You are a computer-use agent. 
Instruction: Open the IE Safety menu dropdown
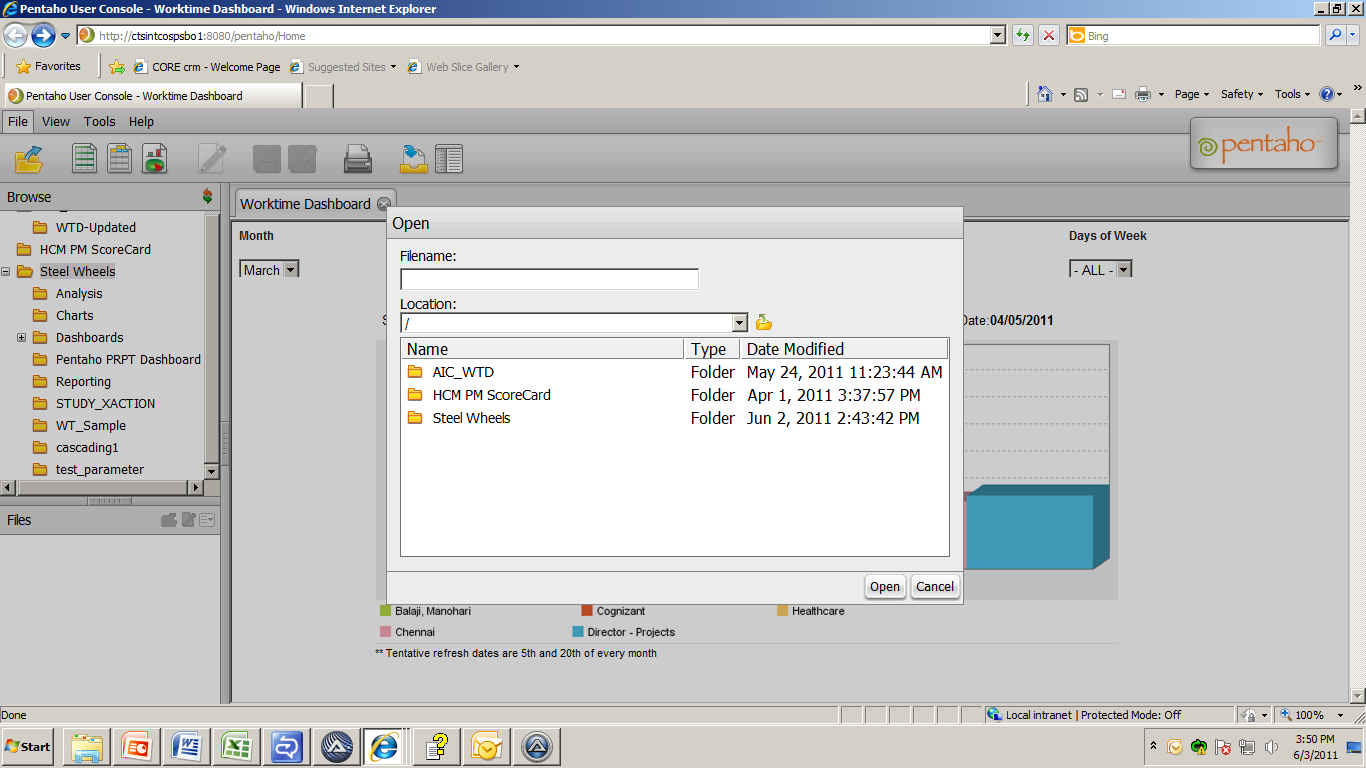click(1242, 94)
